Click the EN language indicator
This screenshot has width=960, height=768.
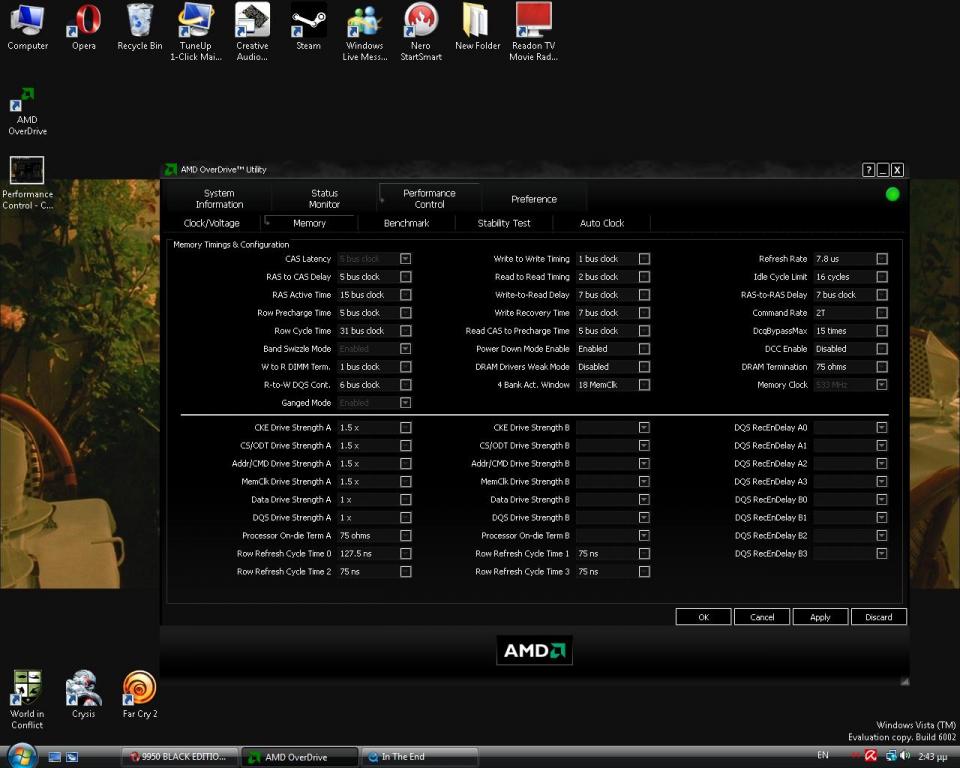click(823, 755)
